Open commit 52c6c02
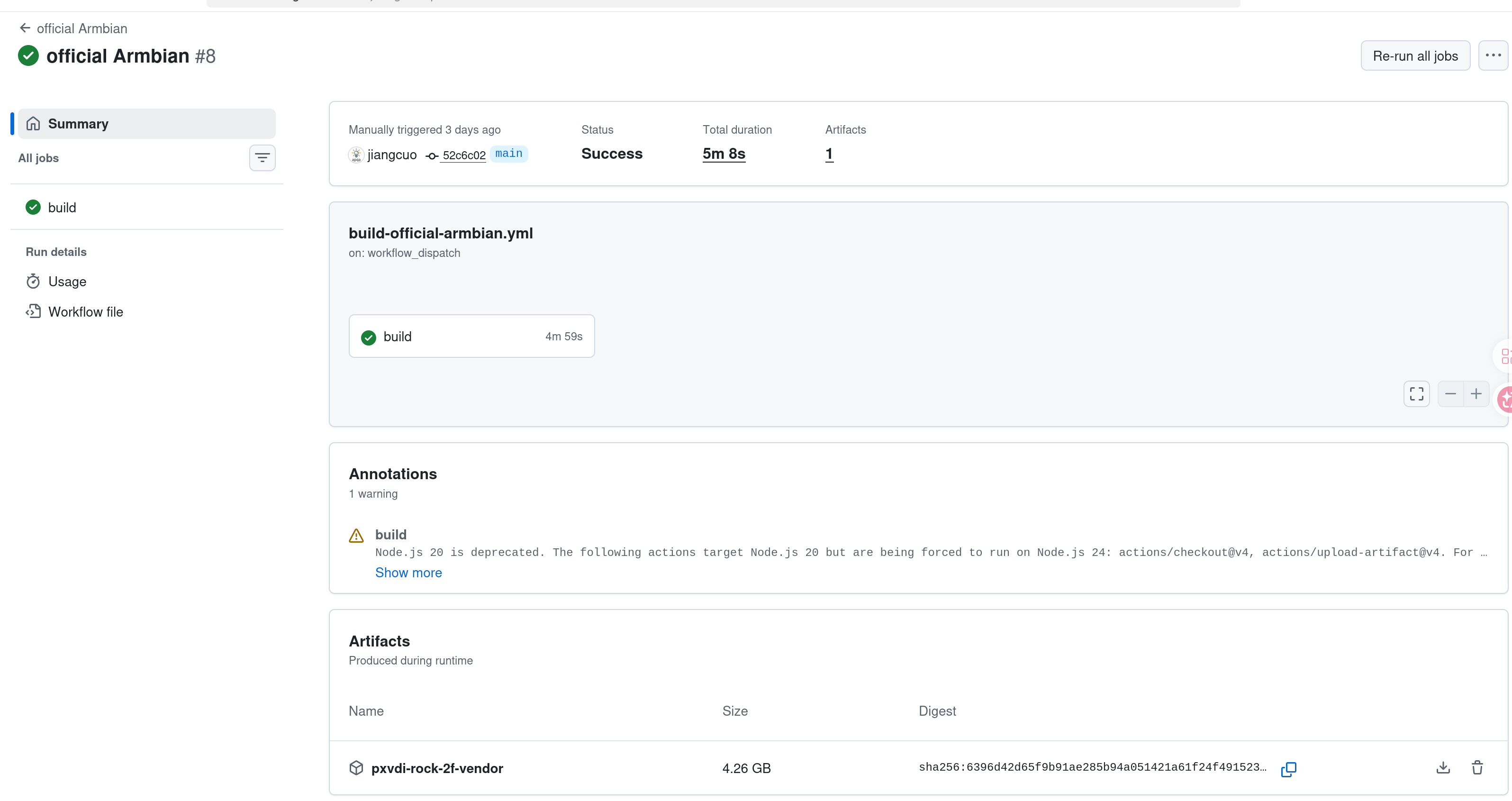1512x801 pixels. [x=464, y=155]
